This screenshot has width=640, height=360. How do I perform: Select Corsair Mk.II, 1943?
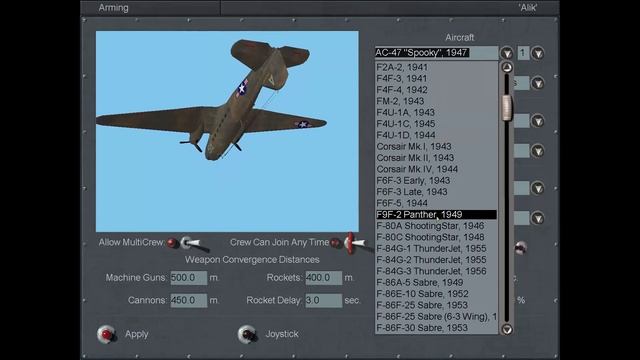tap(436, 158)
